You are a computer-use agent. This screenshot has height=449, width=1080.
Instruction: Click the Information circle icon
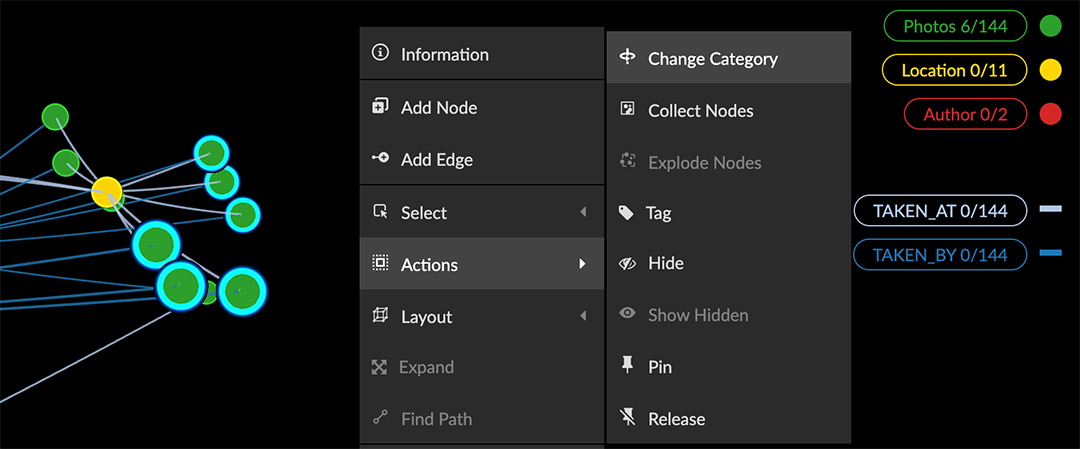point(380,54)
